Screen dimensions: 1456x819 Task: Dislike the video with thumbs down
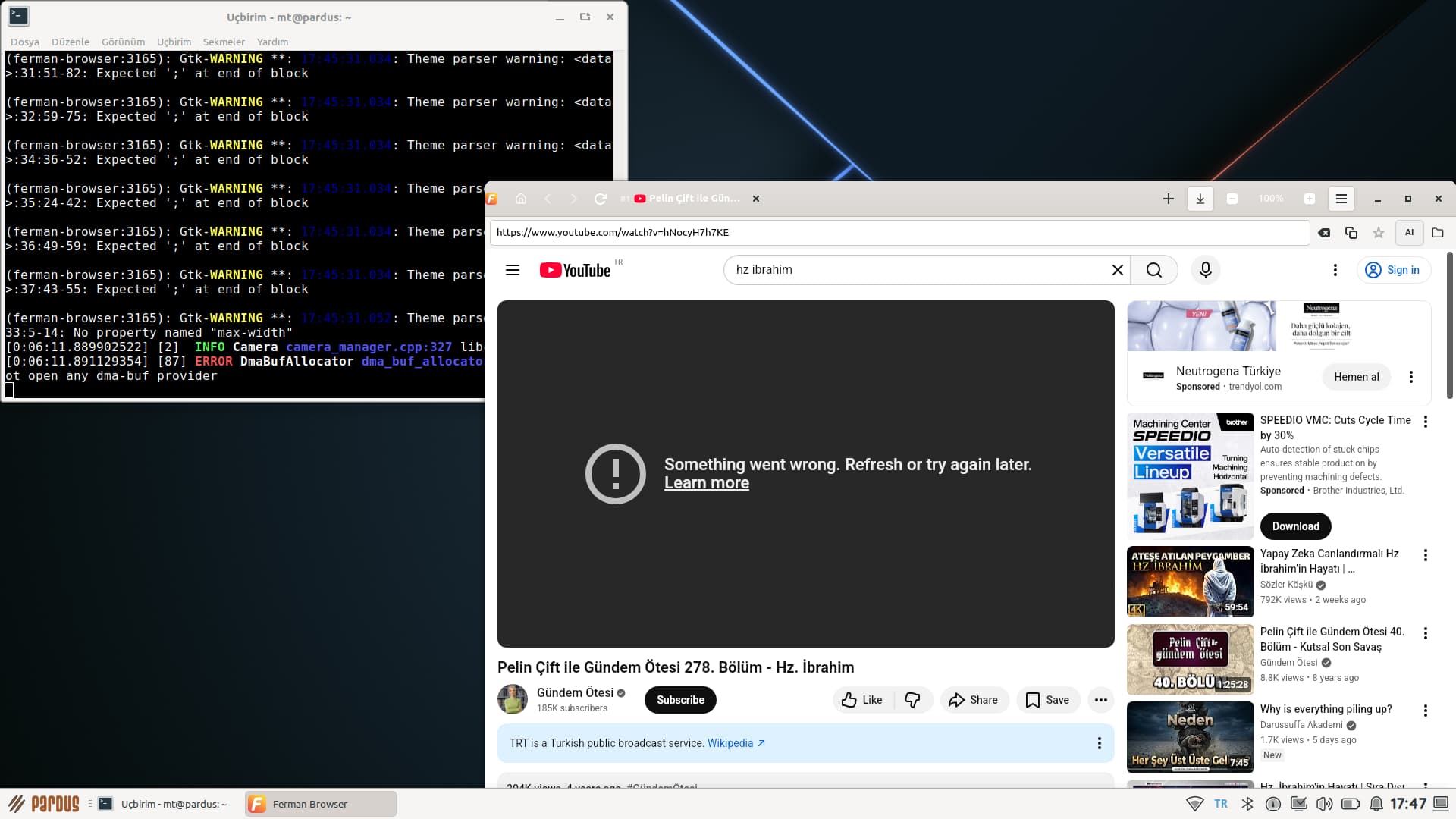pyautogui.click(x=912, y=700)
